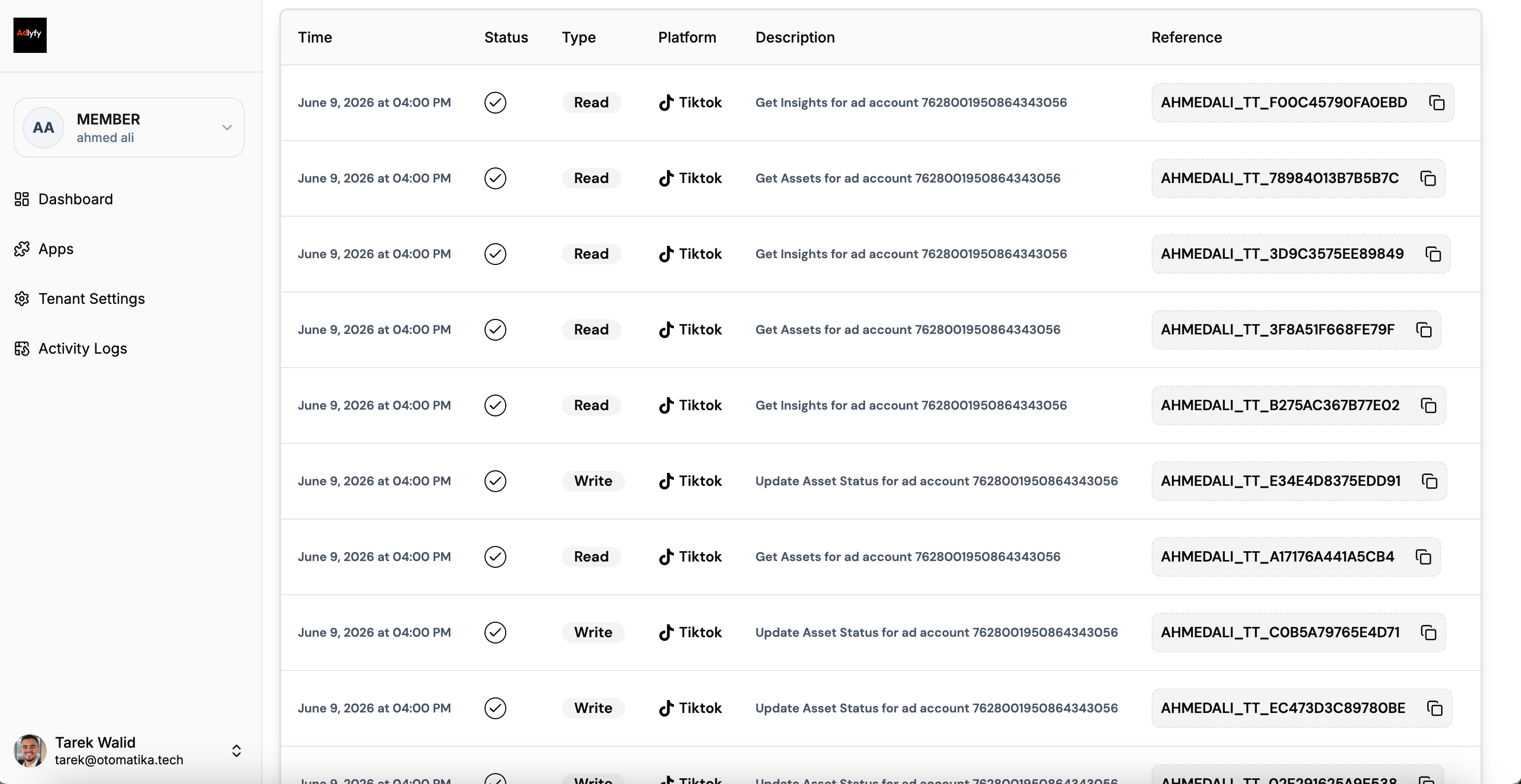This screenshot has height=784, width=1521.
Task: Click the Tenant Settings gear icon
Action: click(x=22, y=299)
